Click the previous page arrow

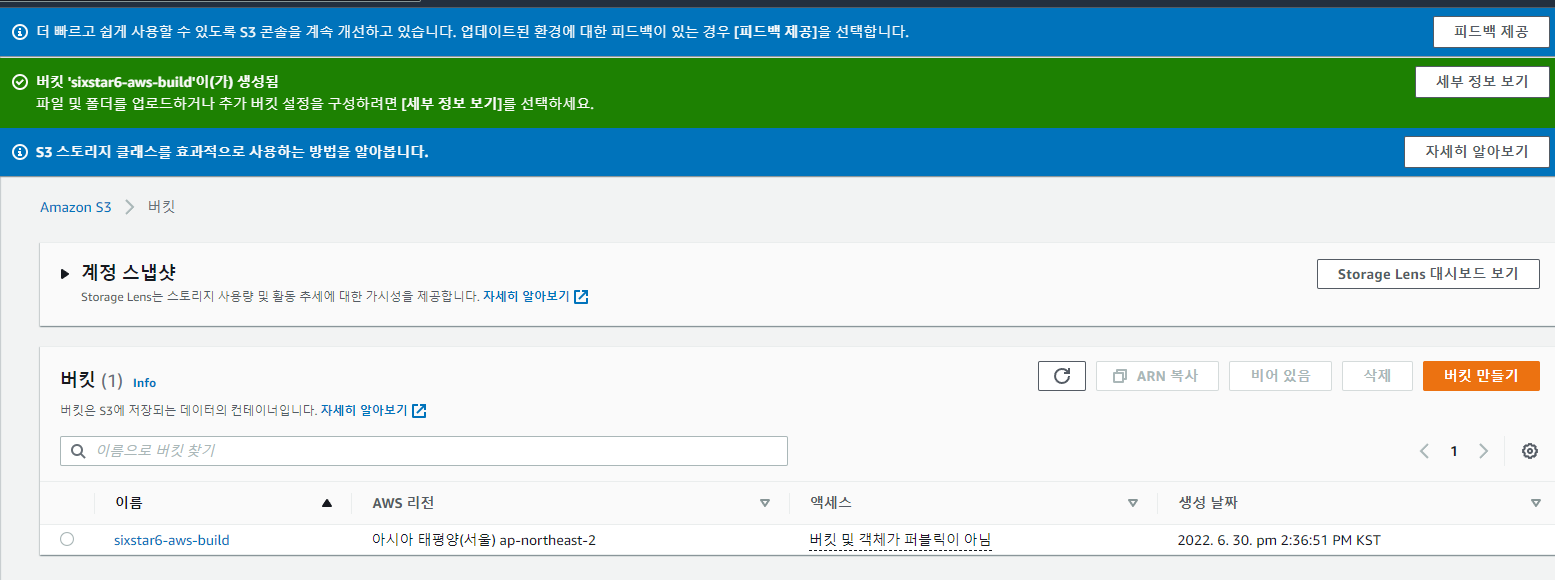pyautogui.click(x=1424, y=451)
